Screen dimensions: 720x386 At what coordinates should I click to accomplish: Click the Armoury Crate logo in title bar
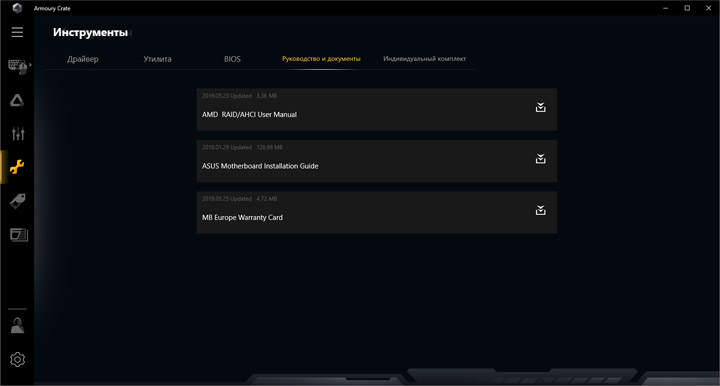coord(17,8)
